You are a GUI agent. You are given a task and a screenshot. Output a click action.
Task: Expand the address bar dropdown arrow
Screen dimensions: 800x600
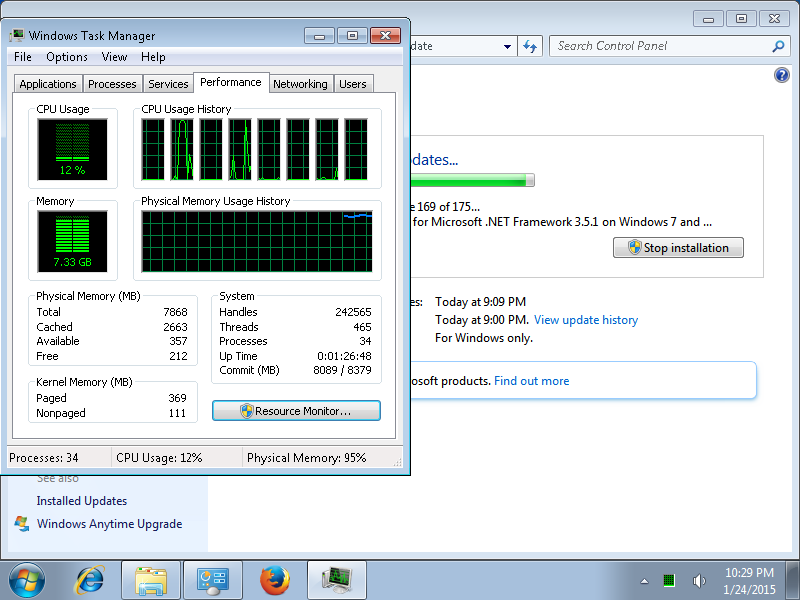pos(507,46)
